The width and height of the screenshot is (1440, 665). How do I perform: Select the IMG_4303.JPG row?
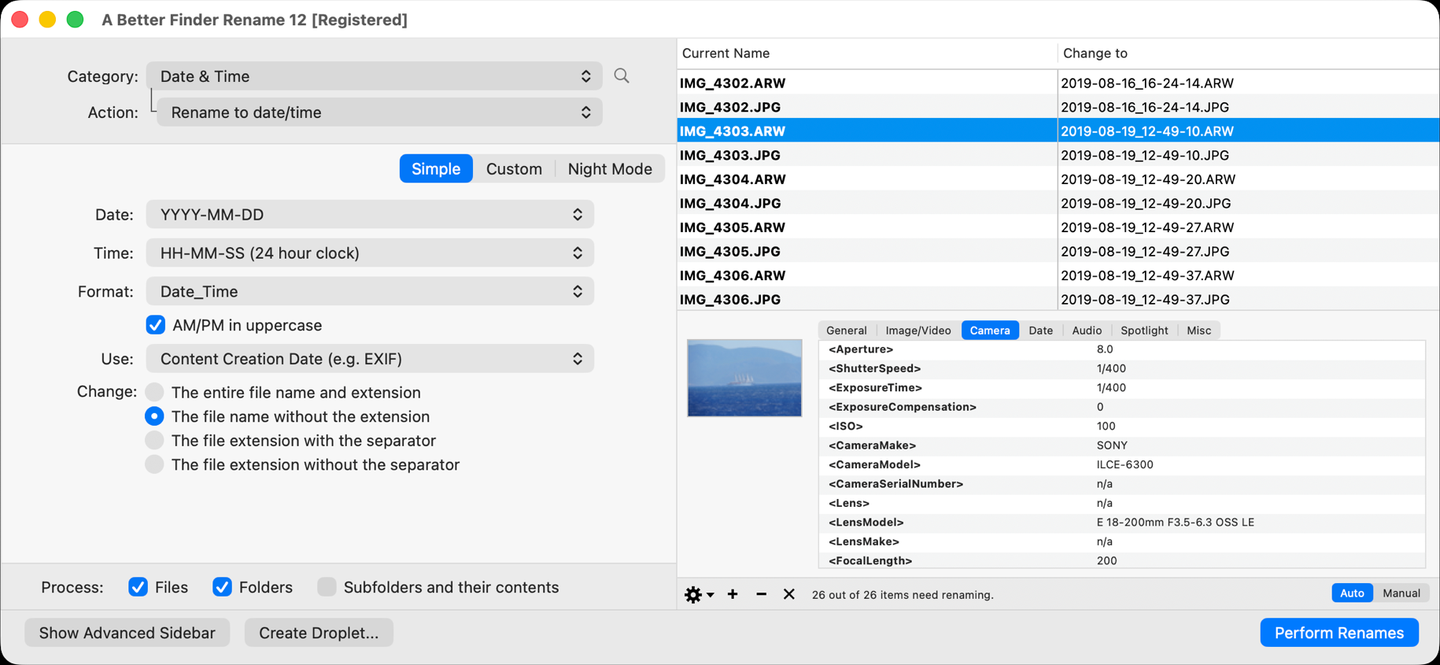1058,155
